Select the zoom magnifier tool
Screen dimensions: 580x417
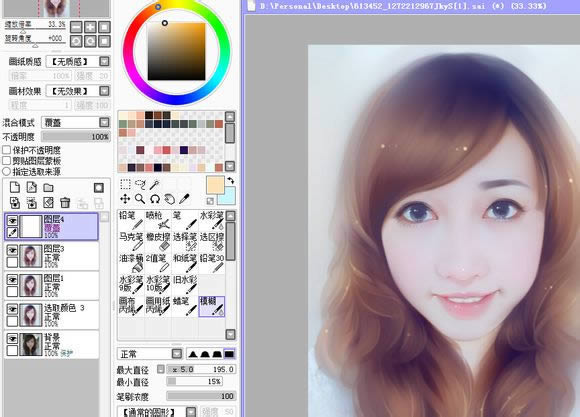(x=140, y=199)
